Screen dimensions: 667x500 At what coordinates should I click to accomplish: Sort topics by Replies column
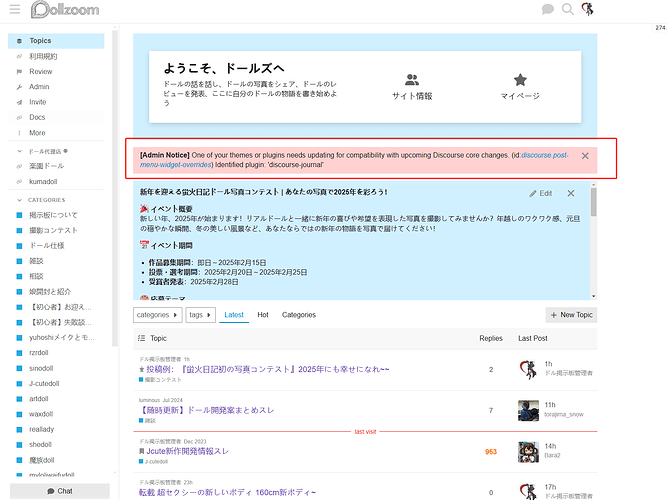click(x=491, y=338)
